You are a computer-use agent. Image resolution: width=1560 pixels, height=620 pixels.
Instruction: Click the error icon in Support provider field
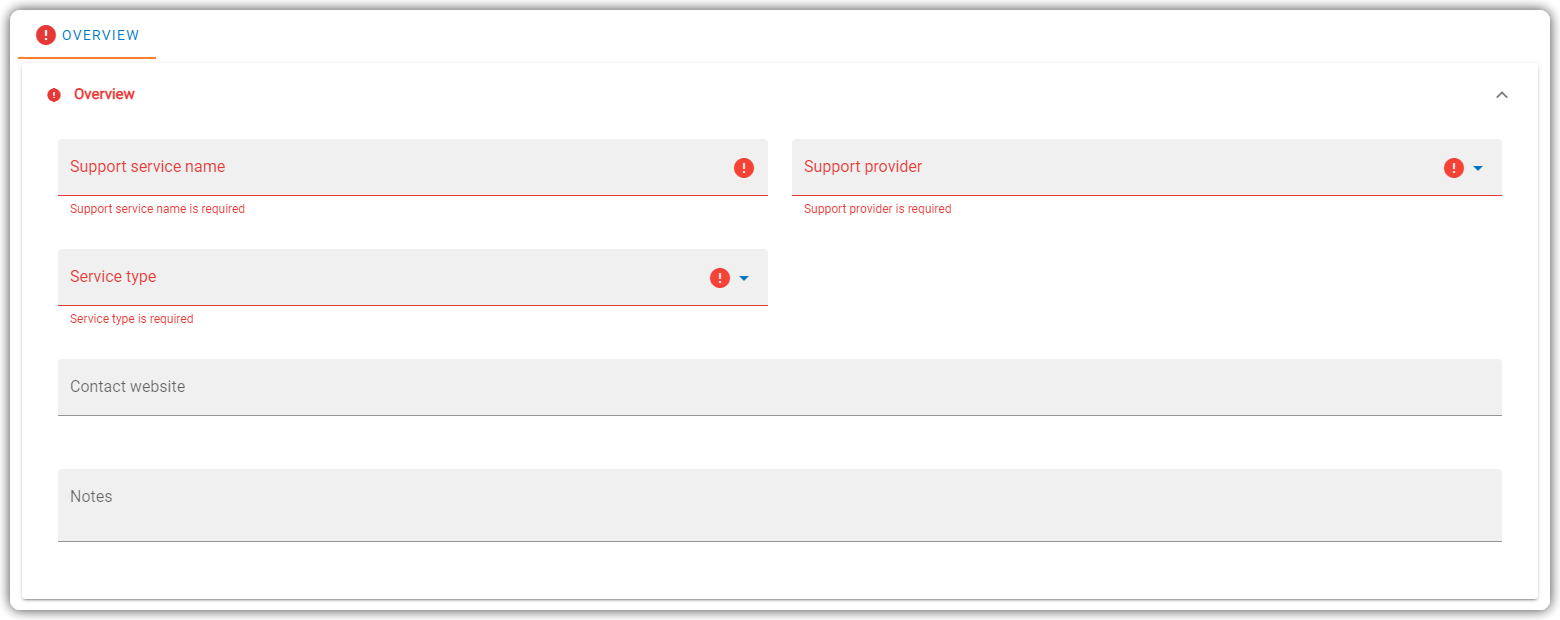pyautogui.click(x=1454, y=168)
